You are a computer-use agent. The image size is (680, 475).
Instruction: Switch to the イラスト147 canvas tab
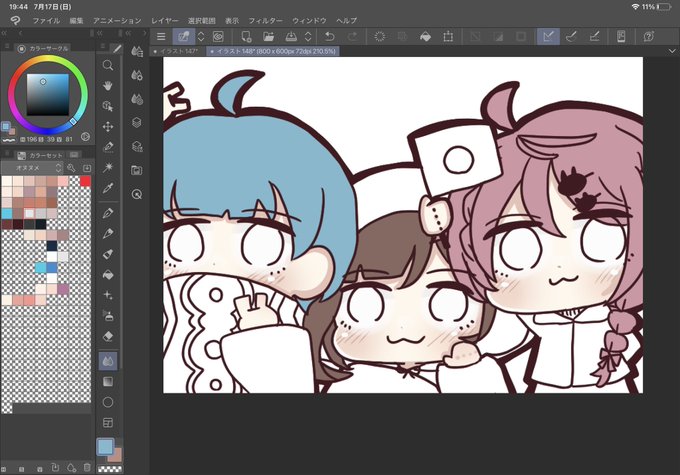pyautogui.click(x=177, y=51)
